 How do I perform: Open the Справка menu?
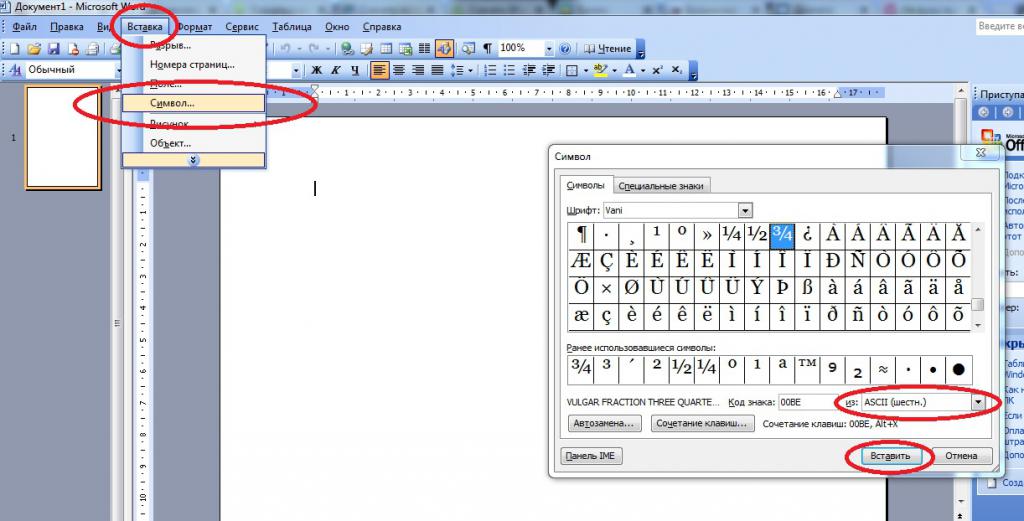(381, 27)
